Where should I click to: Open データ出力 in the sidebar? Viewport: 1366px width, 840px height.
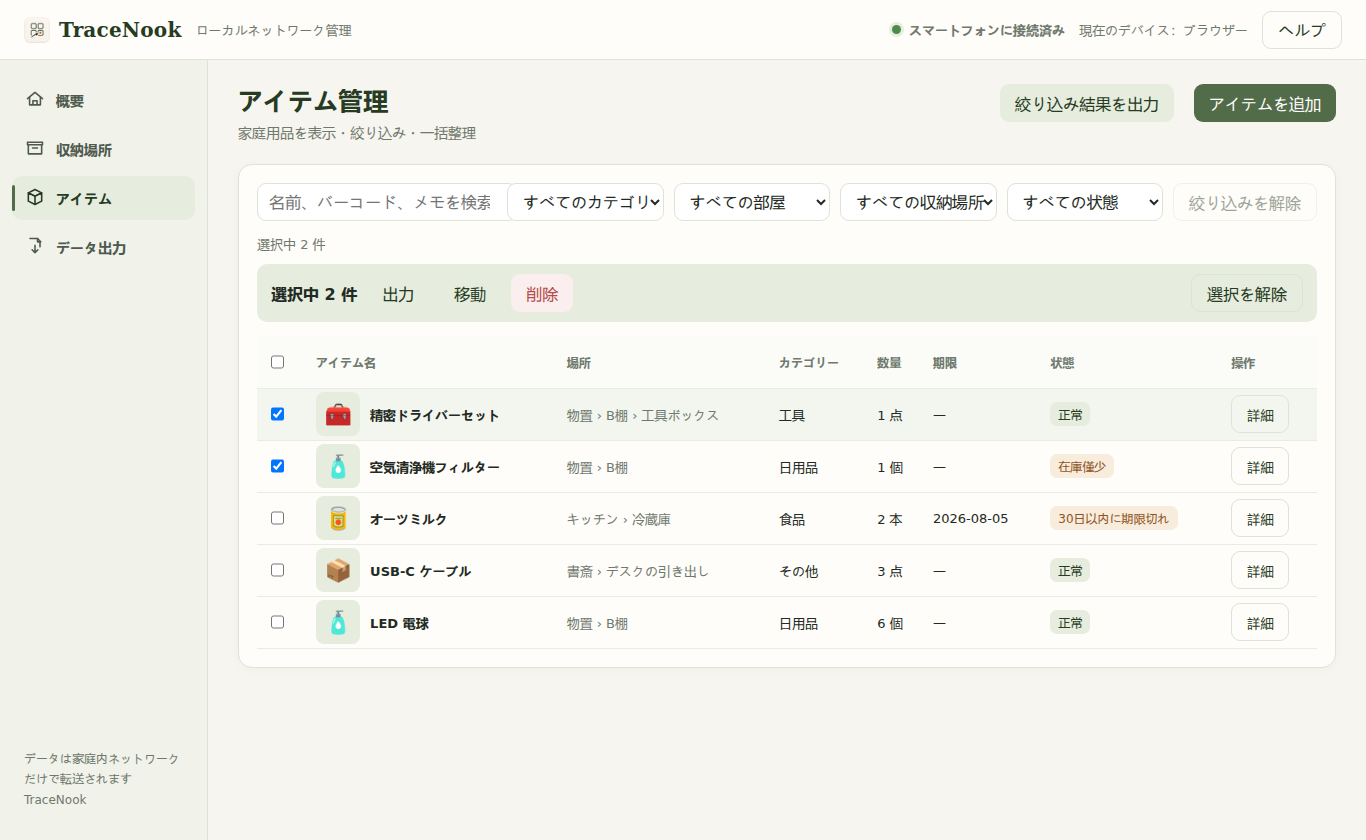[103, 247]
